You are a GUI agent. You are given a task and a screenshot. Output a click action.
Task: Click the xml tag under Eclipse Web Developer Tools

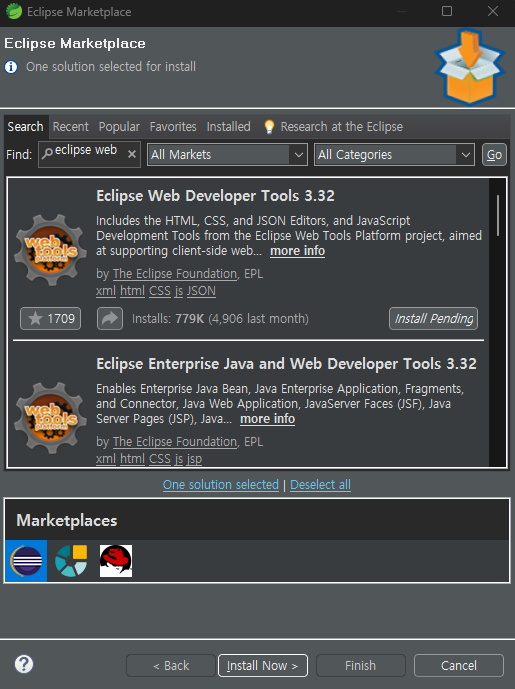[106, 291]
